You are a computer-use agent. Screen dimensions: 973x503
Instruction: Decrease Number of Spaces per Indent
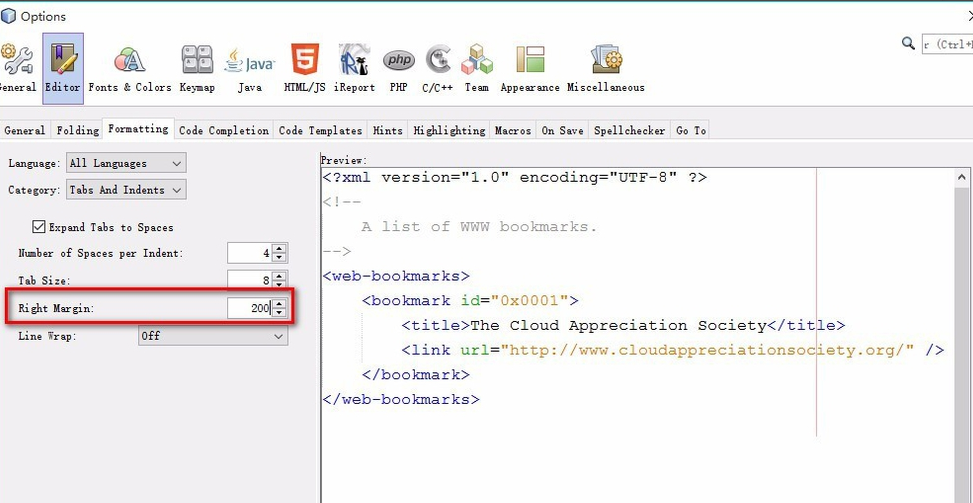279,258
